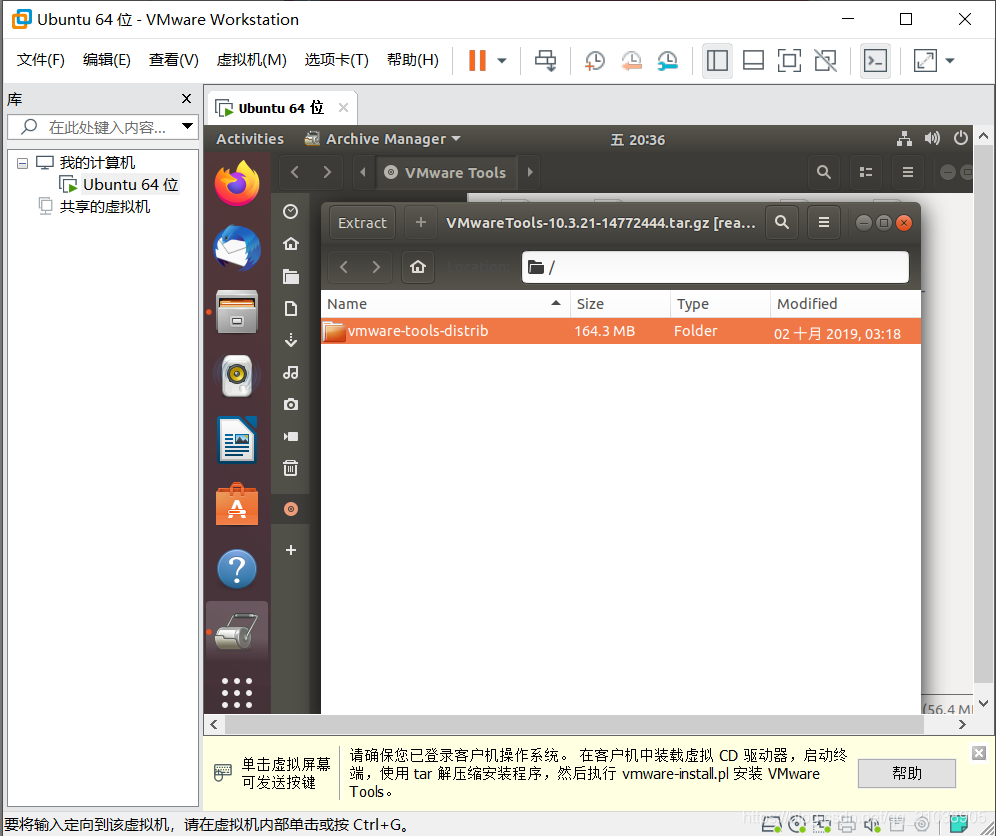The image size is (996, 836).
Task: Click the archive Location path field
Action: click(x=715, y=267)
